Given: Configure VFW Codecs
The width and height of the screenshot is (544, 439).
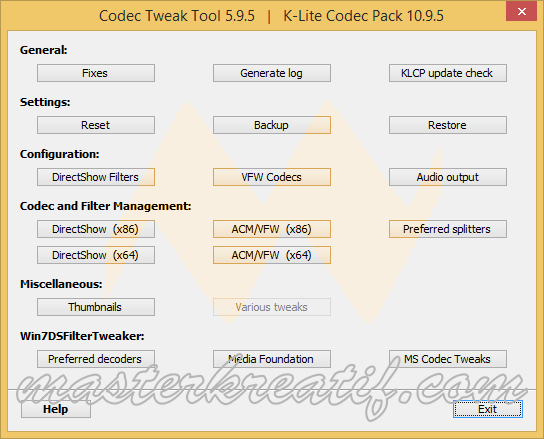Looking at the screenshot, I should (272, 177).
